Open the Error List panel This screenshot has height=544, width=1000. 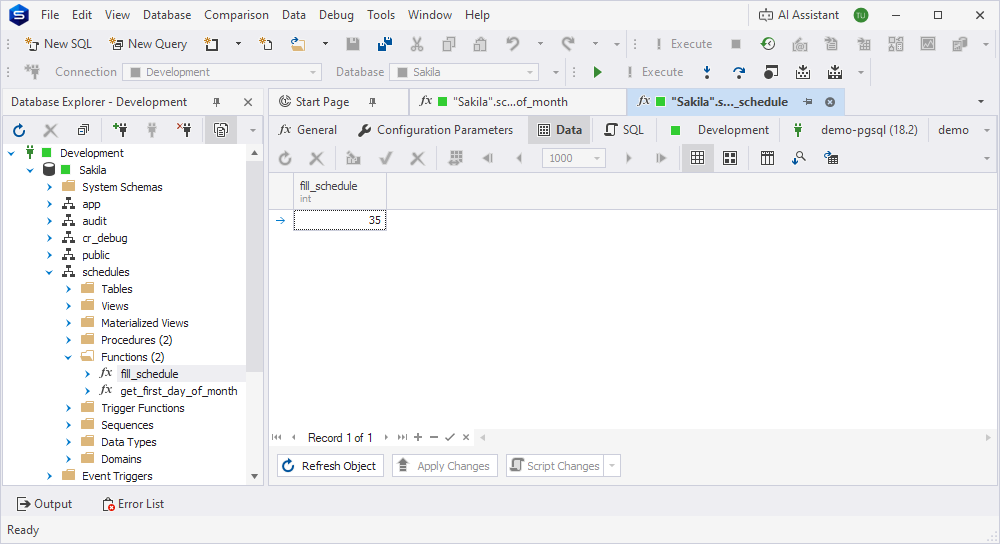pyautogui.click(x=133, y=504)
